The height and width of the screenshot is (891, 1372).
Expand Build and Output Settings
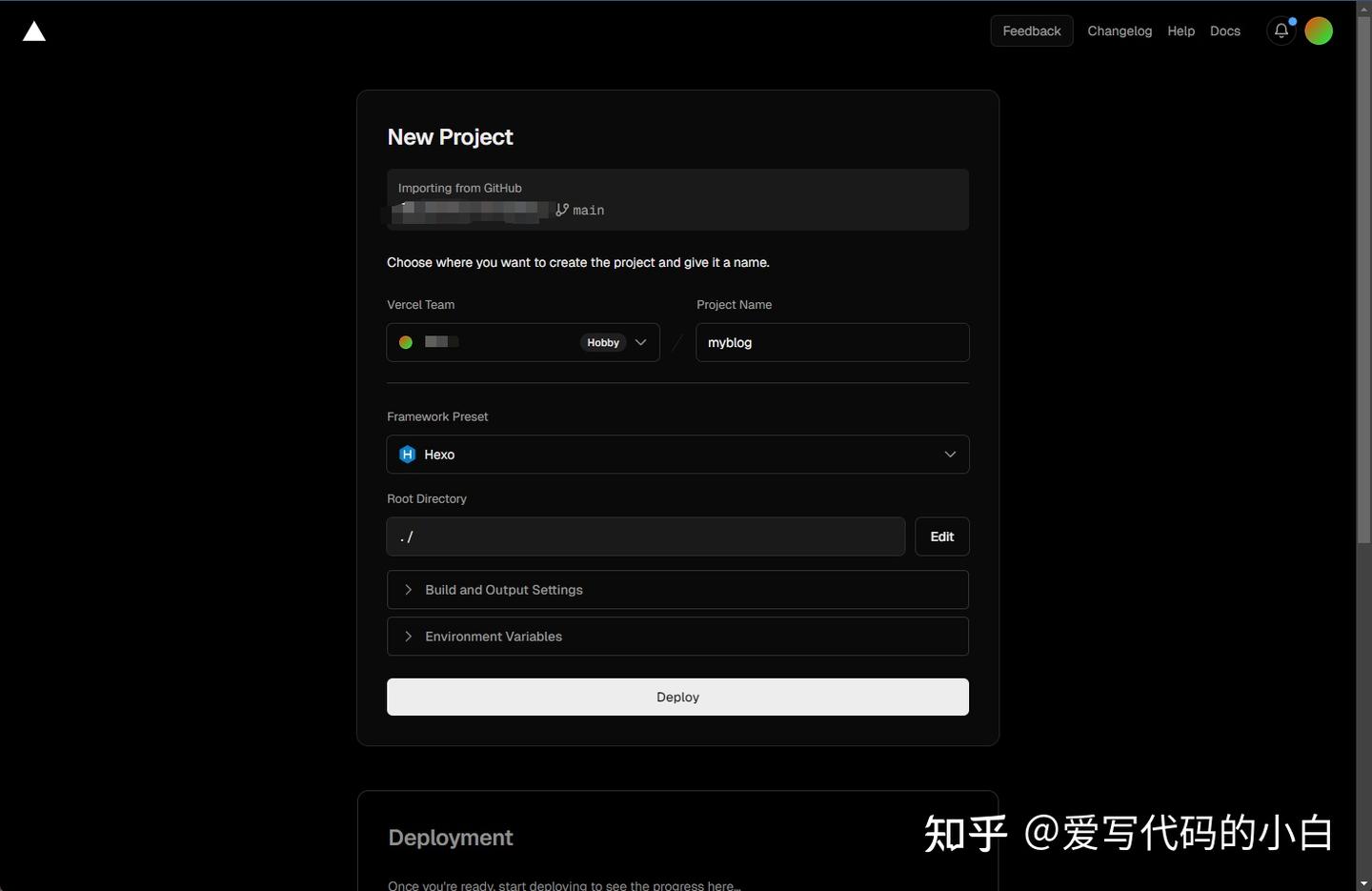pyautogui.click(x=677, y=590)
